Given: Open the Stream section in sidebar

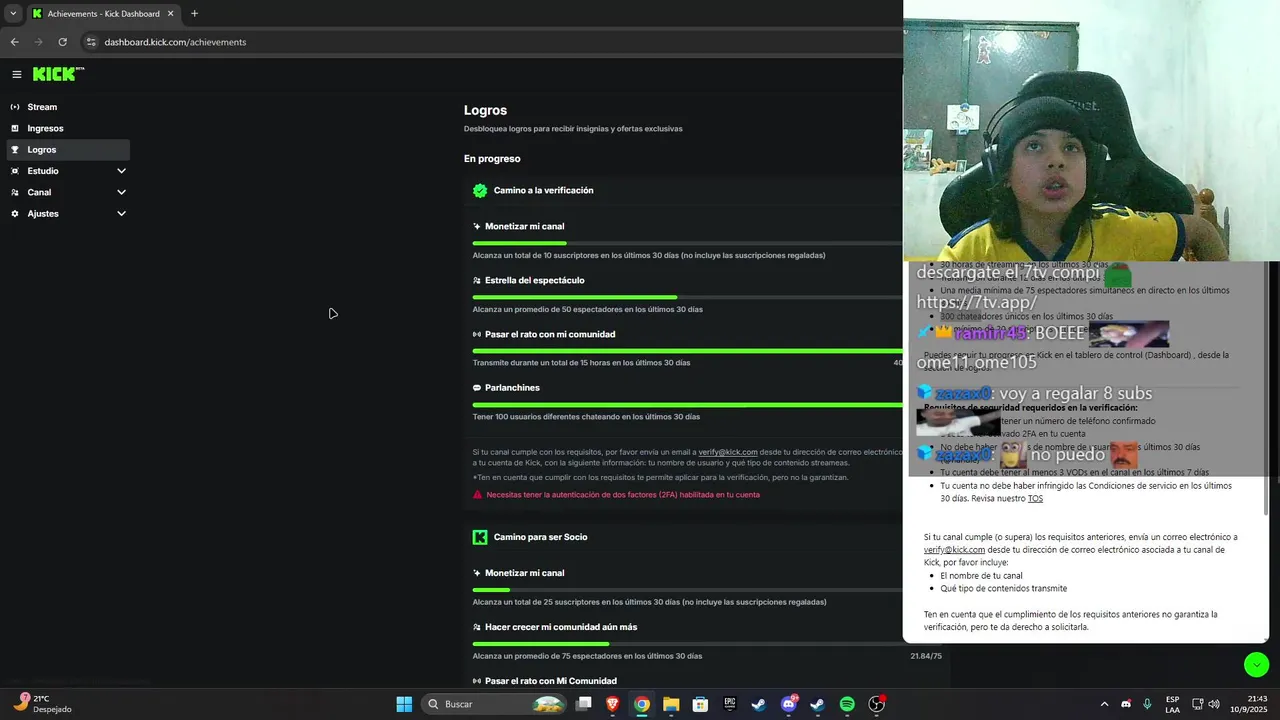Looking at the screenshot, I should [68, 107].
